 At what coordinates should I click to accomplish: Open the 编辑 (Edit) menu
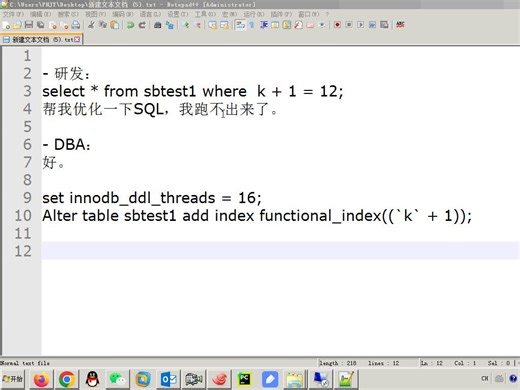pos(40,14)
